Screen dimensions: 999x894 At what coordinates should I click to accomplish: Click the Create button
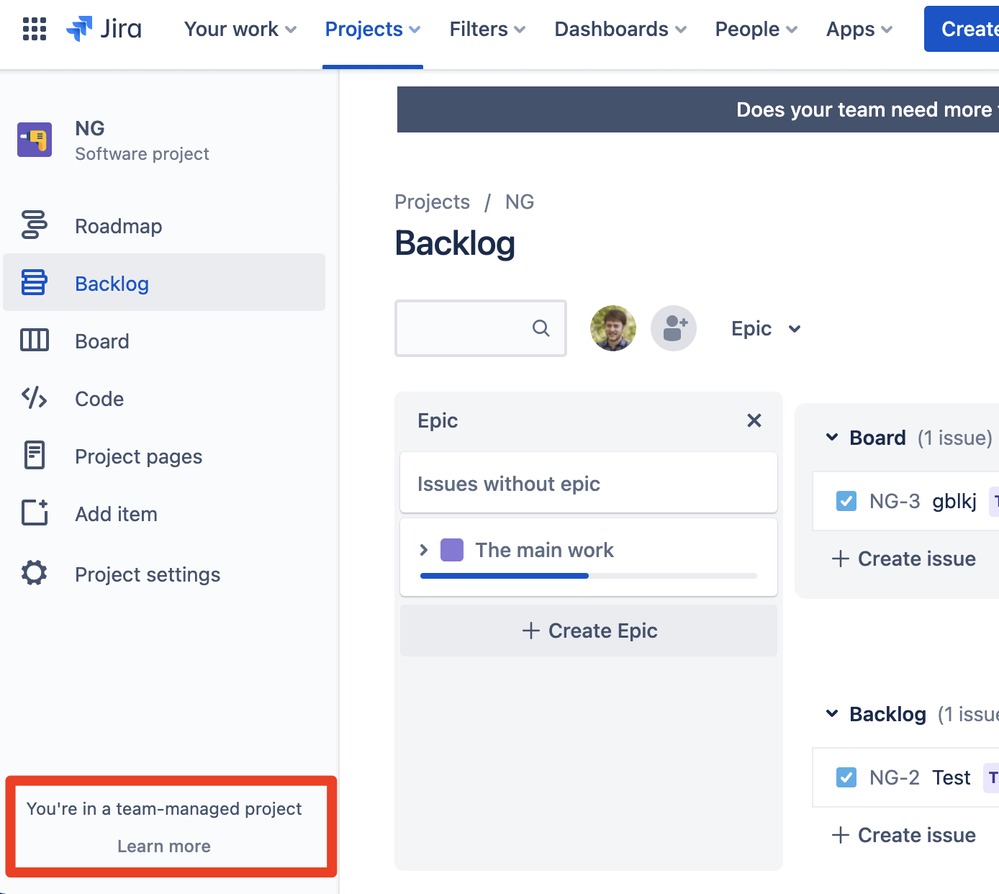coord(961,29)
